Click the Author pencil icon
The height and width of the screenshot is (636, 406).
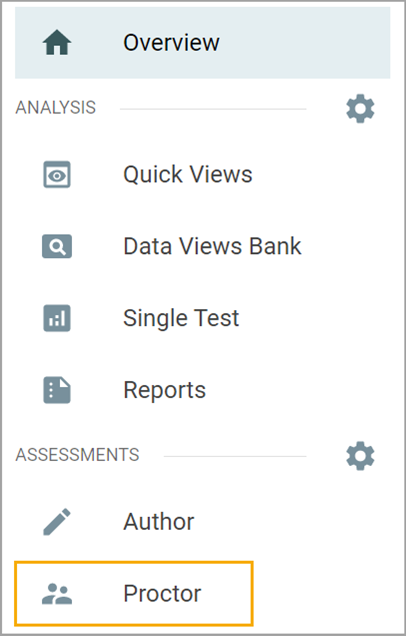[x=57, y=522]
